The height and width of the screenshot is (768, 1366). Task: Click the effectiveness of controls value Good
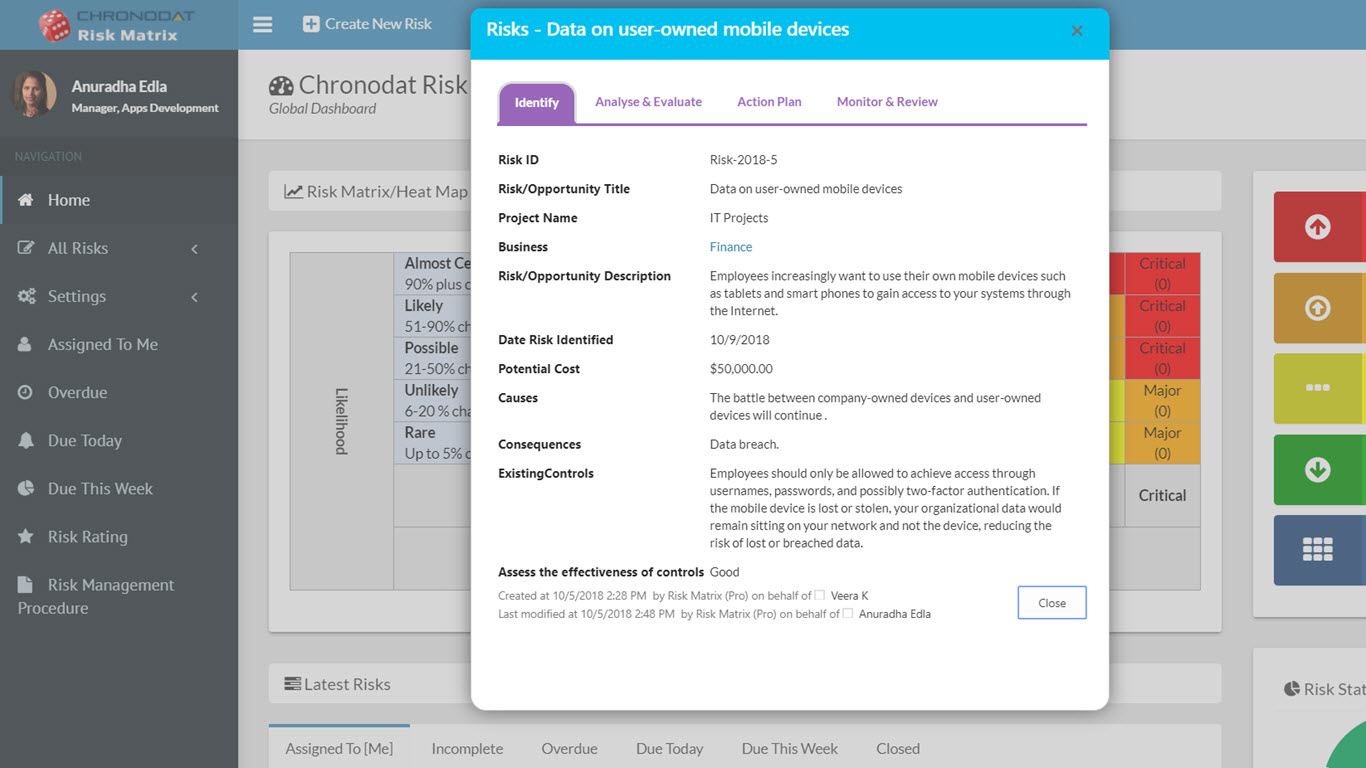tap(725, 572)
